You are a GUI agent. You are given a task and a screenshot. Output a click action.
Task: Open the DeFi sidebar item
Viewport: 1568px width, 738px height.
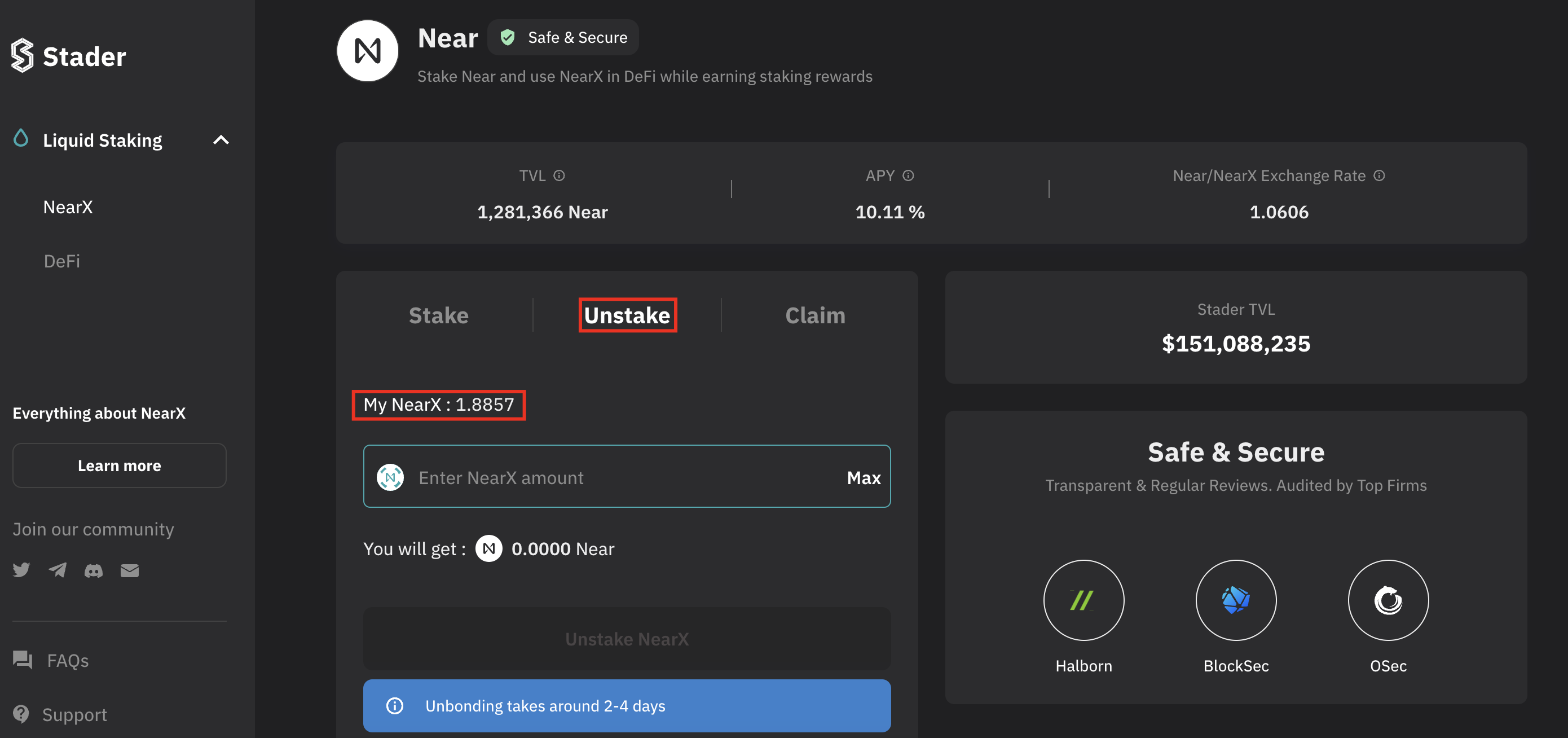(62, 261)
